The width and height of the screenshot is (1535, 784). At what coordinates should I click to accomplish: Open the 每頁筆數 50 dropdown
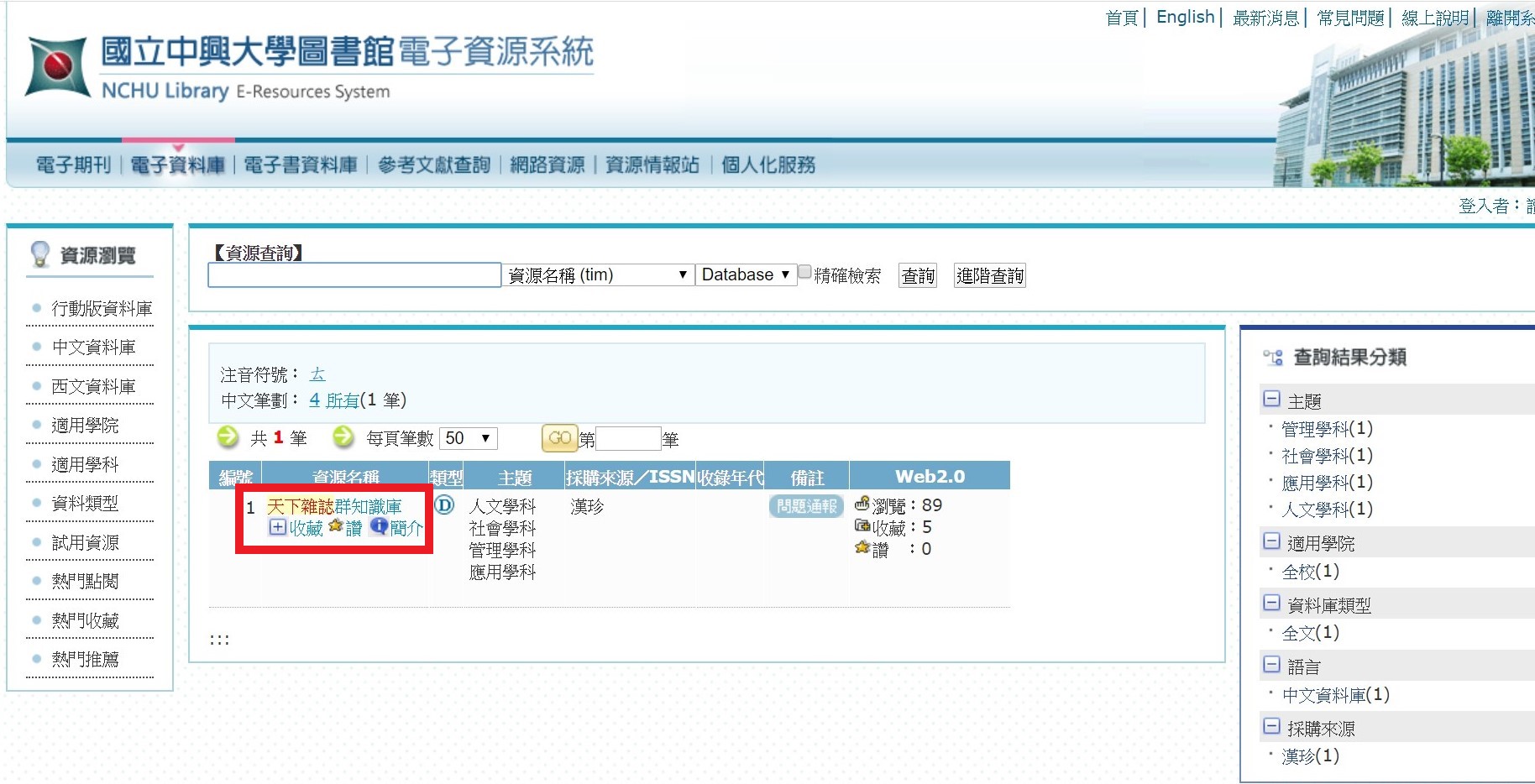click(x=469, y=438)
